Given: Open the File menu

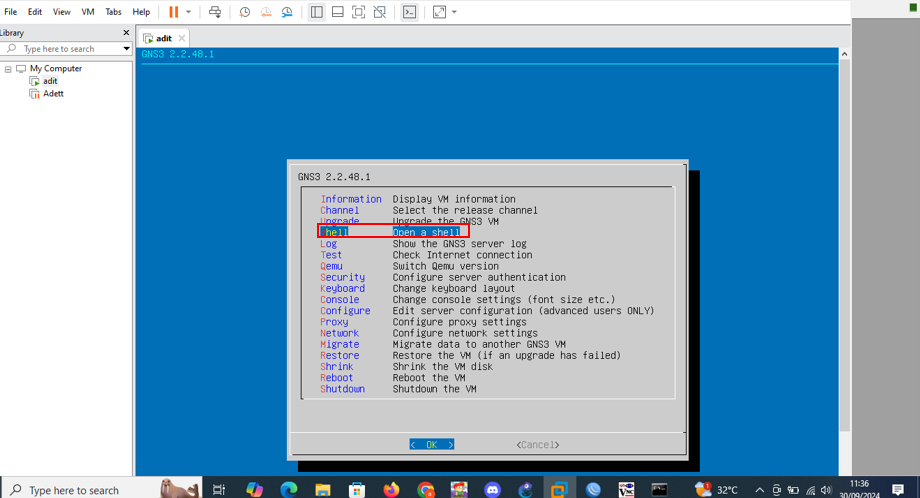Looking at the screenshot, I should (11, 12).
